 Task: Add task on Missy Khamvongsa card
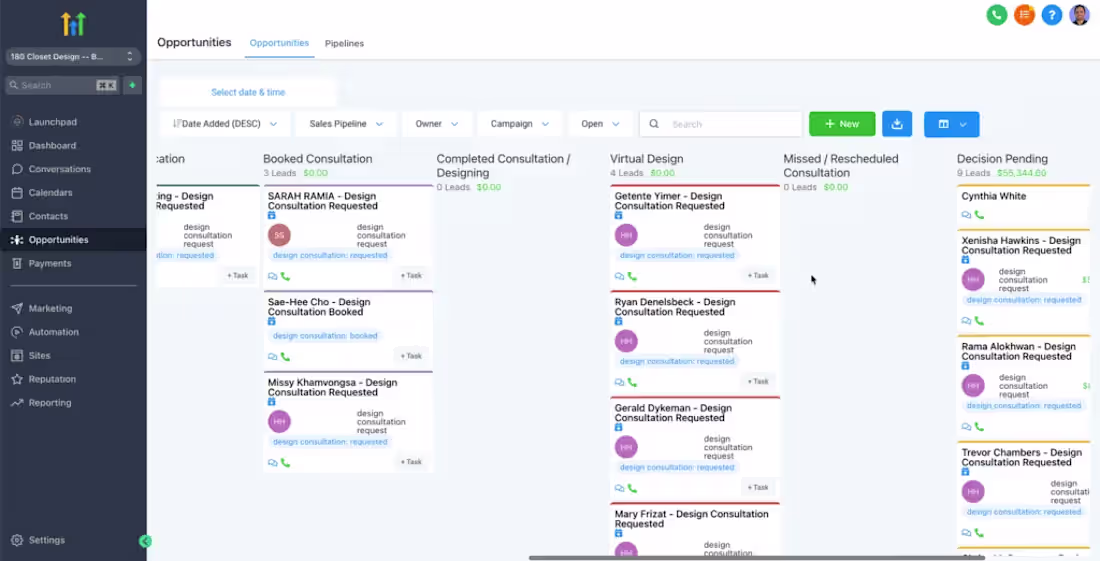pyautogui.click(x=411, y=462)
